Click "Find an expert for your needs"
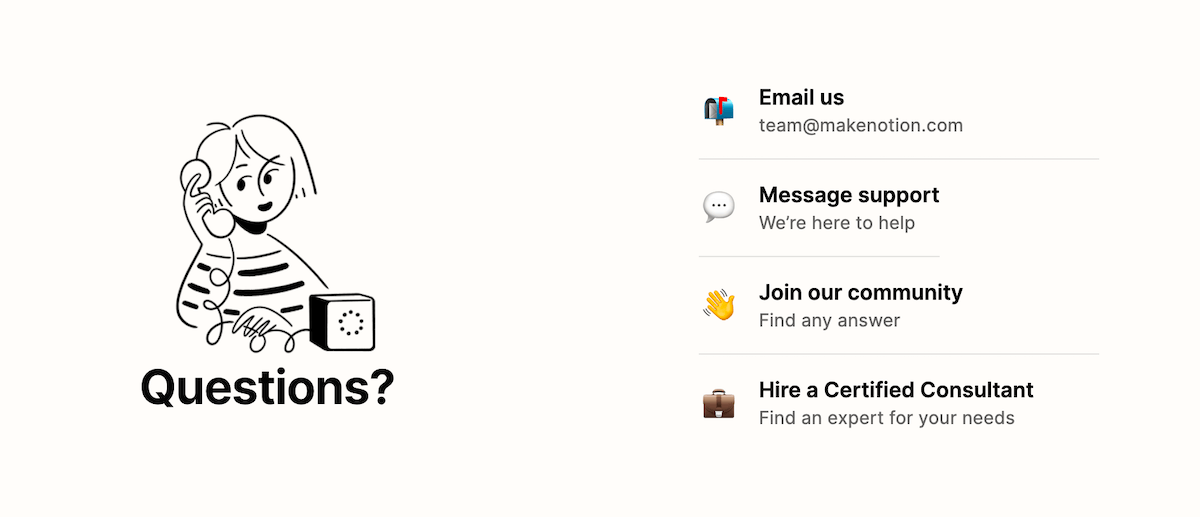Screen dimensions: 1200x517 pos(886,418)
